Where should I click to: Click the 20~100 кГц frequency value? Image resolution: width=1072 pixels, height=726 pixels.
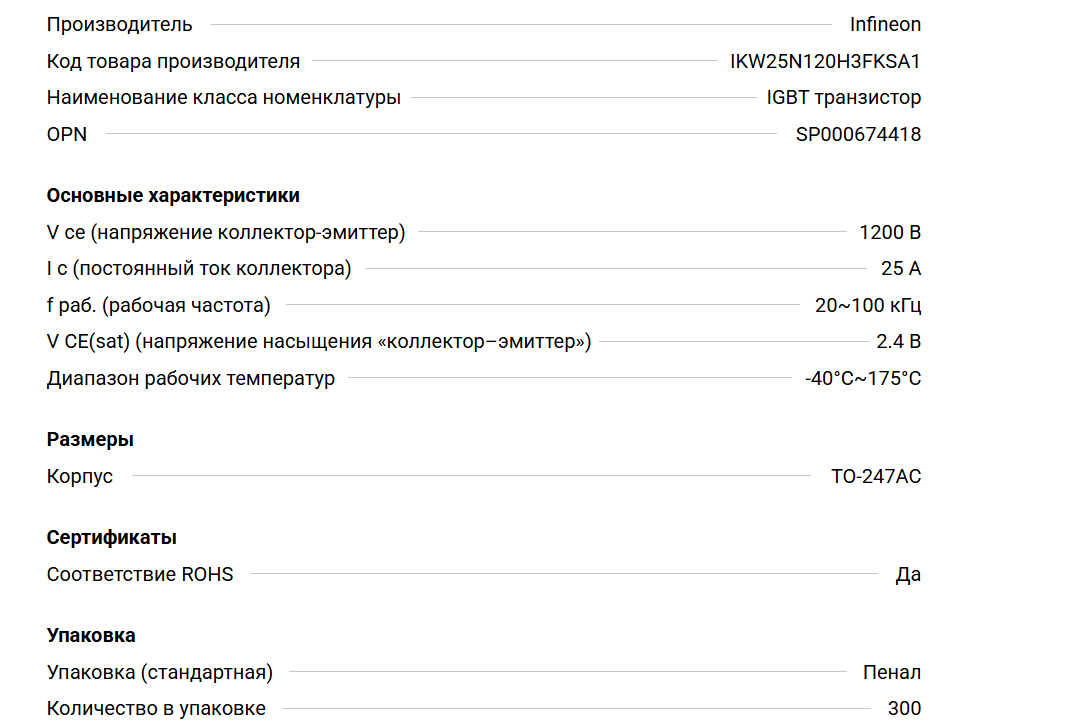[x=867, y=306]
